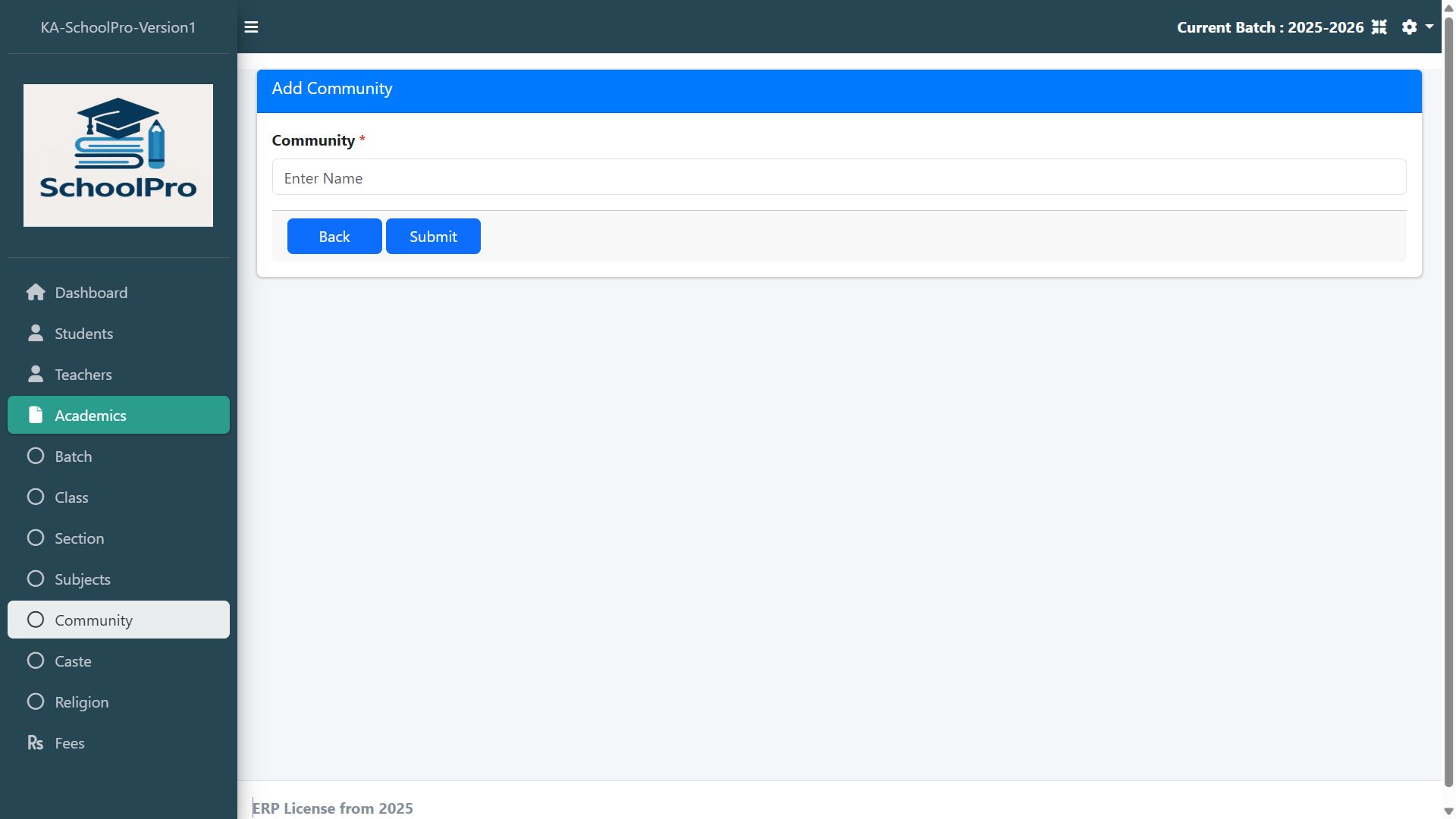Viewport: 1456px width, 819px height.
Task: Click the Teachers person icon
Action: pyautogui.click(x=36, y=375)
